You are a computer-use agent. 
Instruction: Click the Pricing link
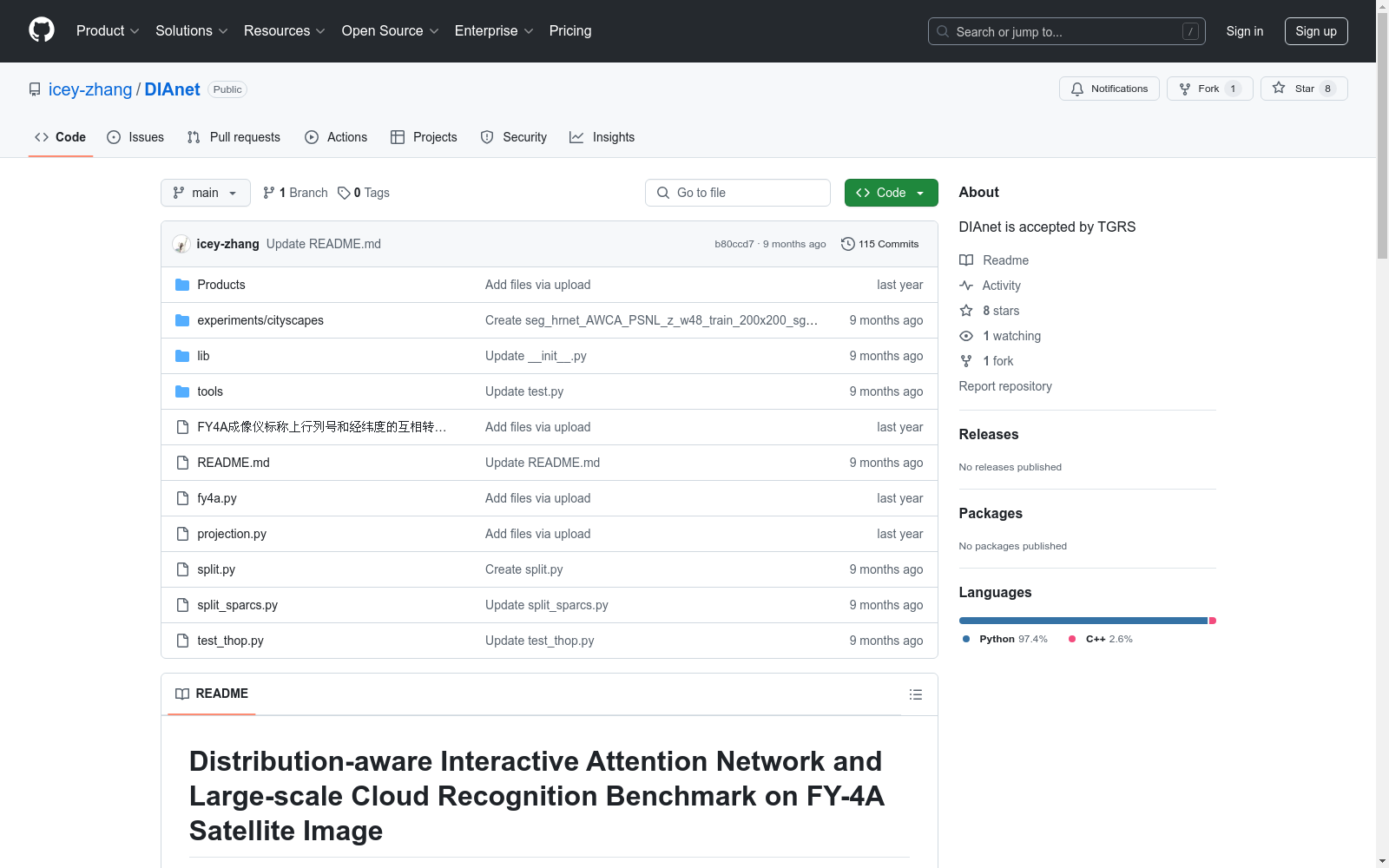click(570, 31)
